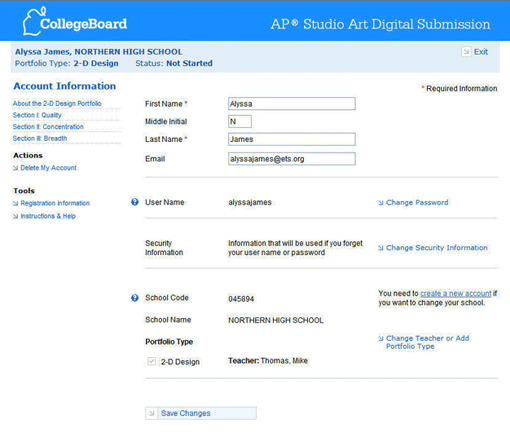Open help icon beside School Code
Screen dimensions: 510x441
[x=135, y=298]
